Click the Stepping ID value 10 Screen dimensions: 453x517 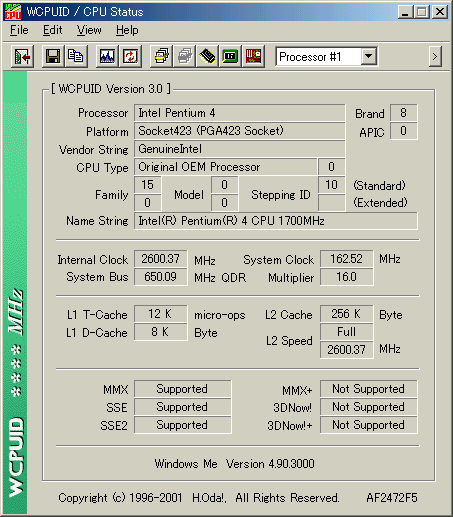tap(331, 185)
